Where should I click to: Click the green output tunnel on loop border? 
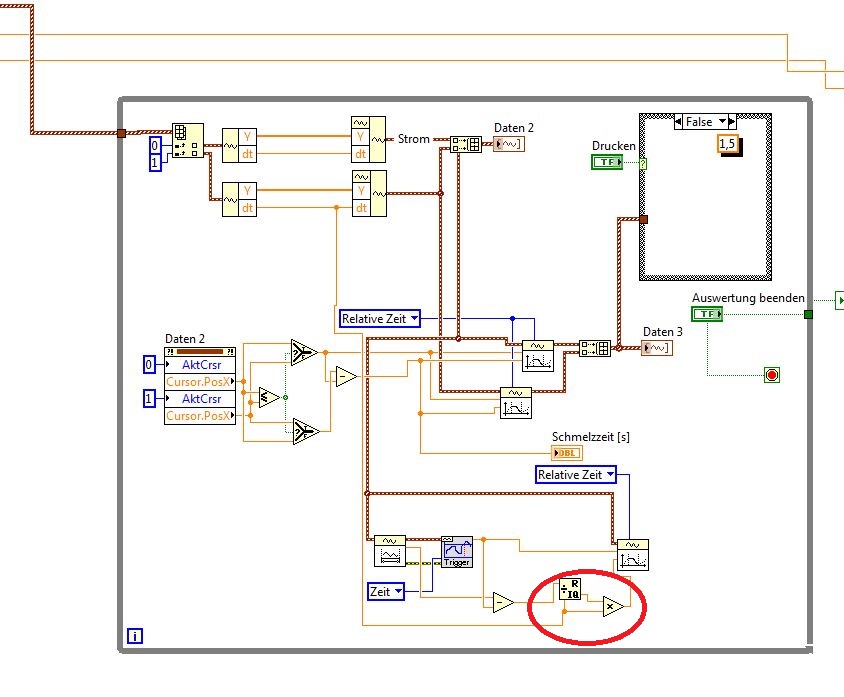[x=808, y=314]
